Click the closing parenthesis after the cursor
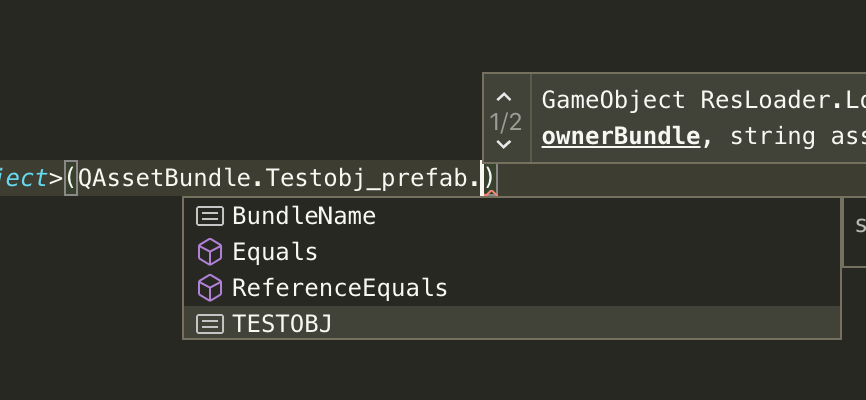 488,178
